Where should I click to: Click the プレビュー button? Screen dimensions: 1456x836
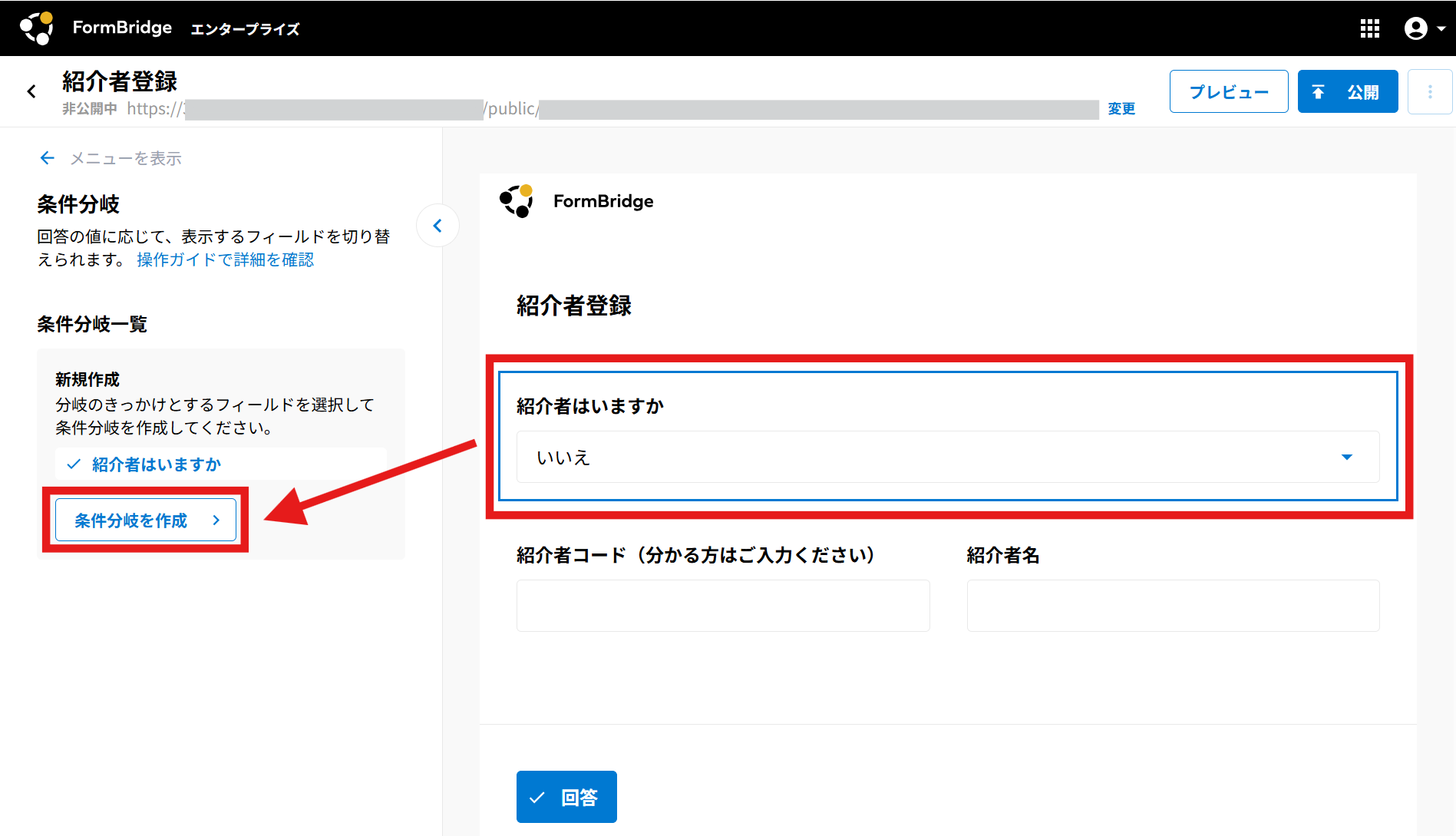(1228, 92)
